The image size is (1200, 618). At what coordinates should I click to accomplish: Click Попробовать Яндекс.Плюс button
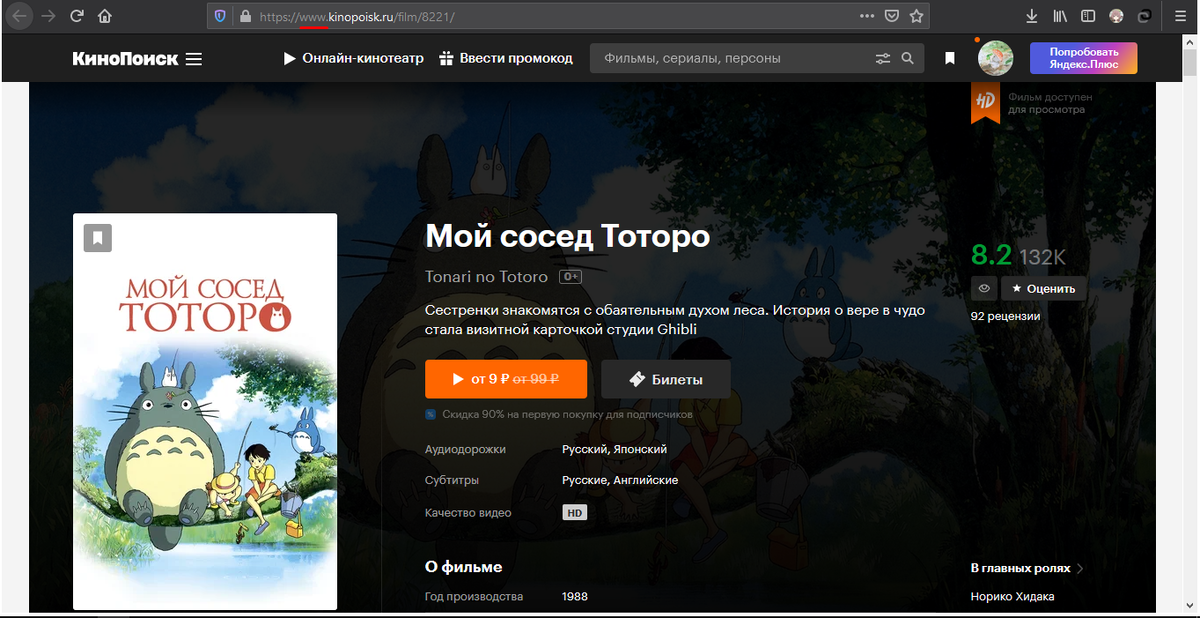(x=1083, y=58)
